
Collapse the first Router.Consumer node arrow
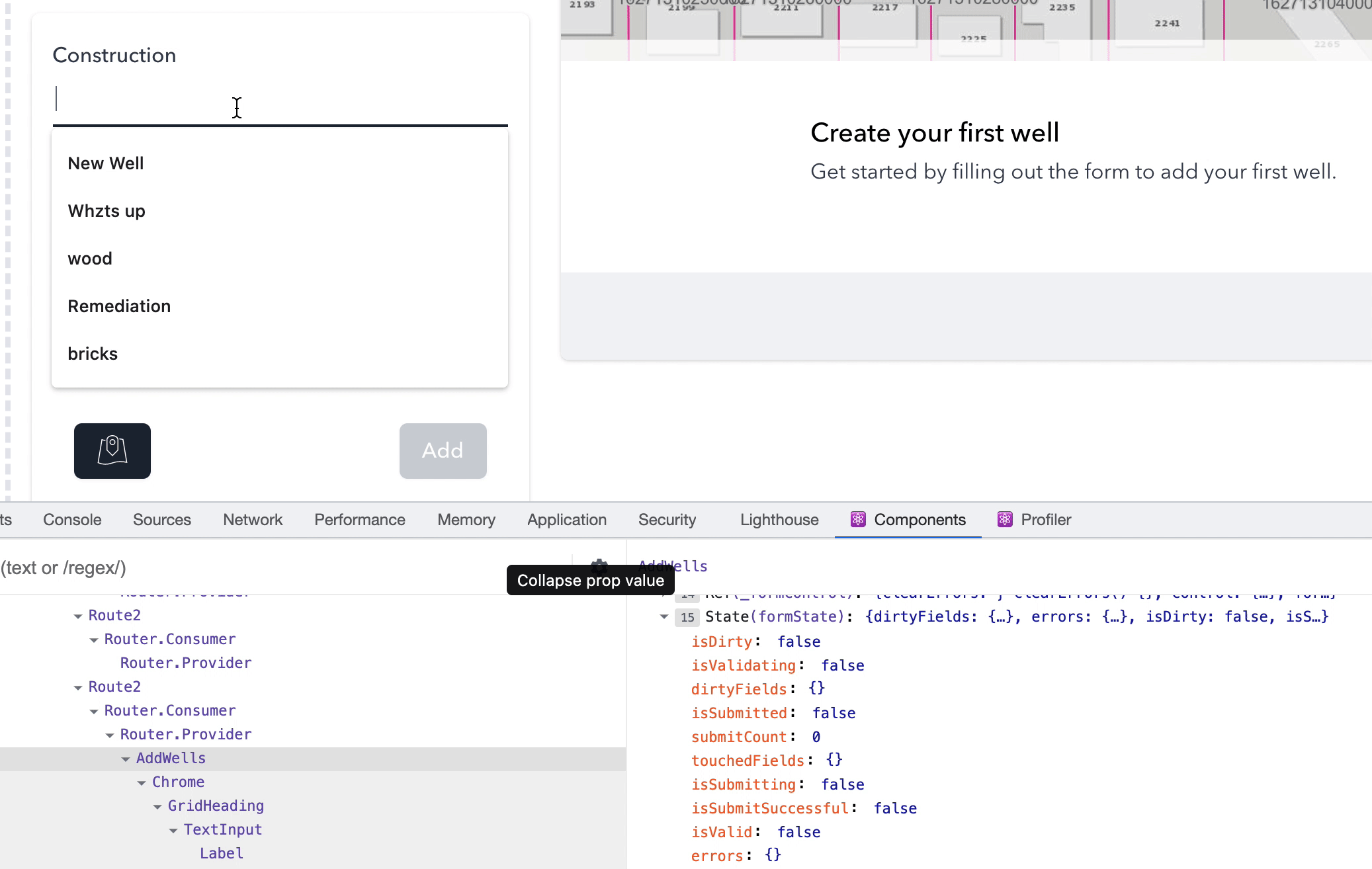tap(94, 640)
